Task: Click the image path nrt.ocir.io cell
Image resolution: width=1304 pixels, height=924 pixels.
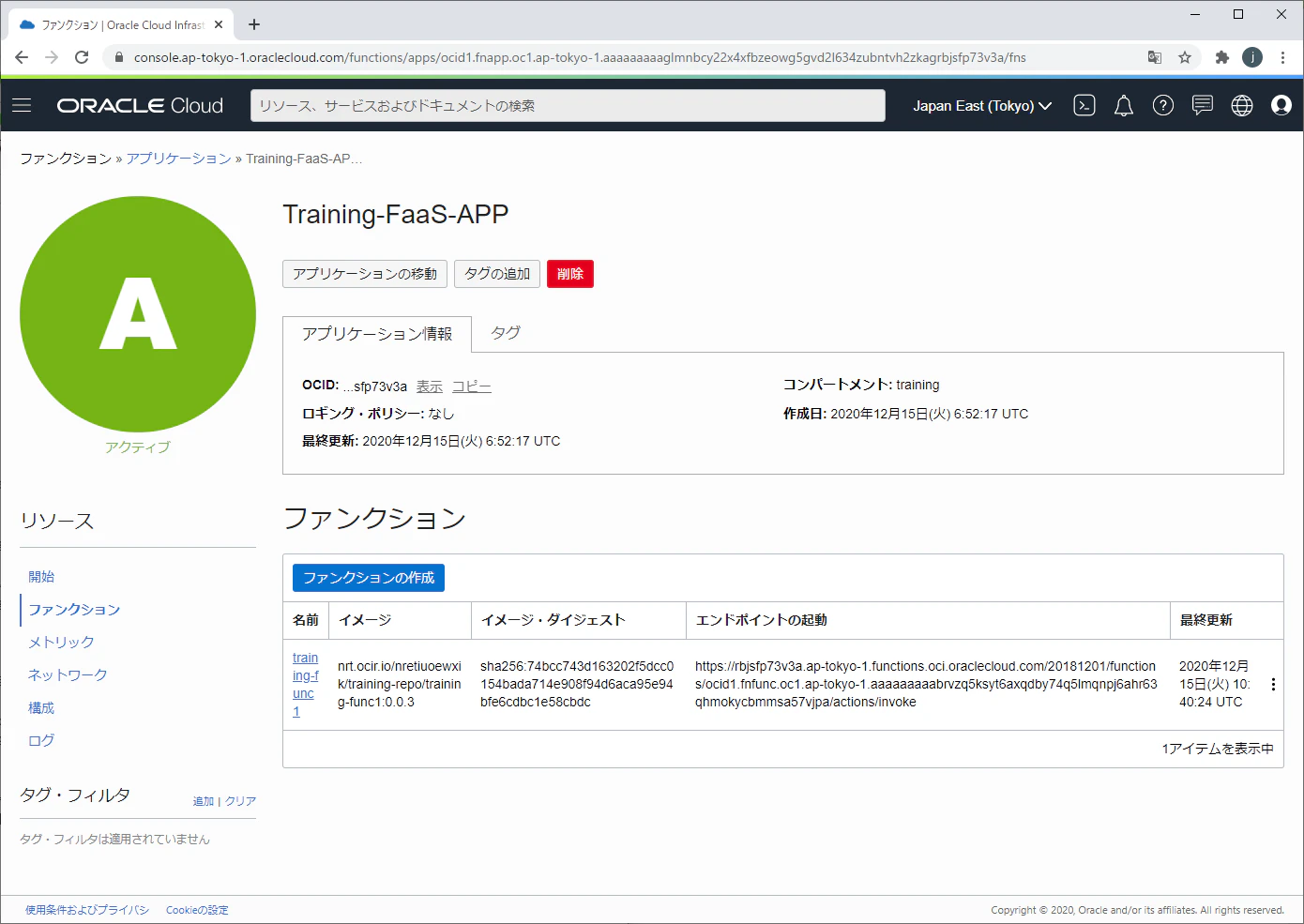Action: [400, 684]
